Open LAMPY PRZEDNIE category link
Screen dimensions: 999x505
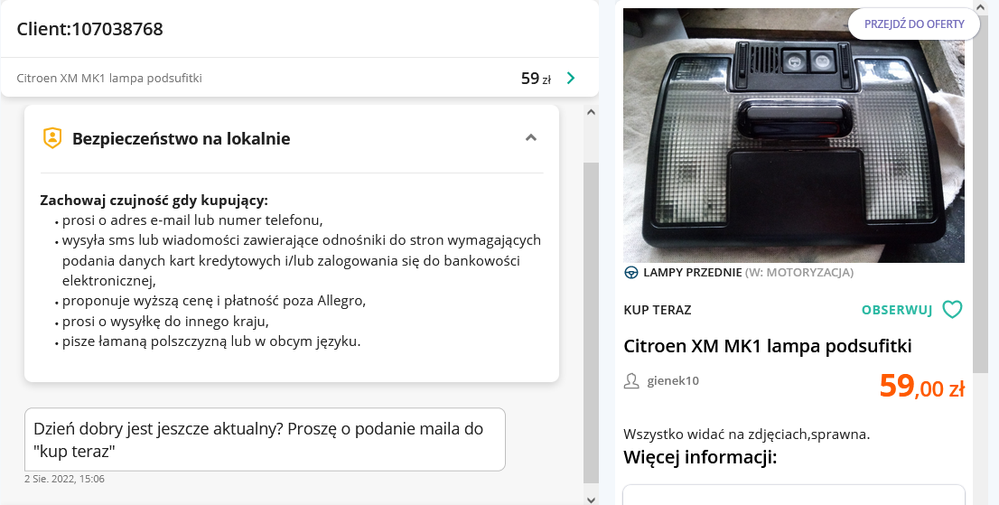693,273
